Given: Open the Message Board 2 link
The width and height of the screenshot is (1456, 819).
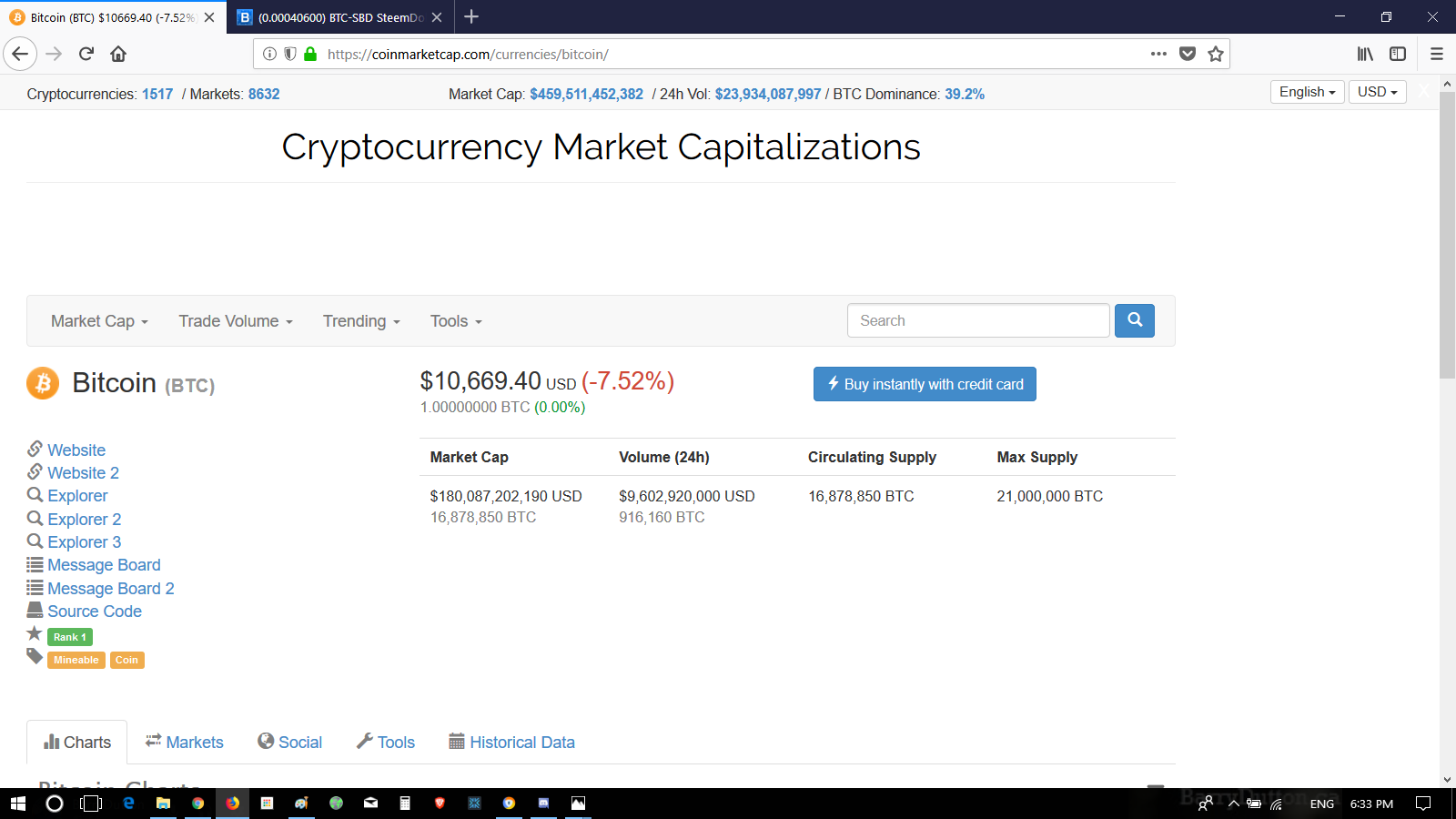Looking at the screenshot, I should [110, 589].
